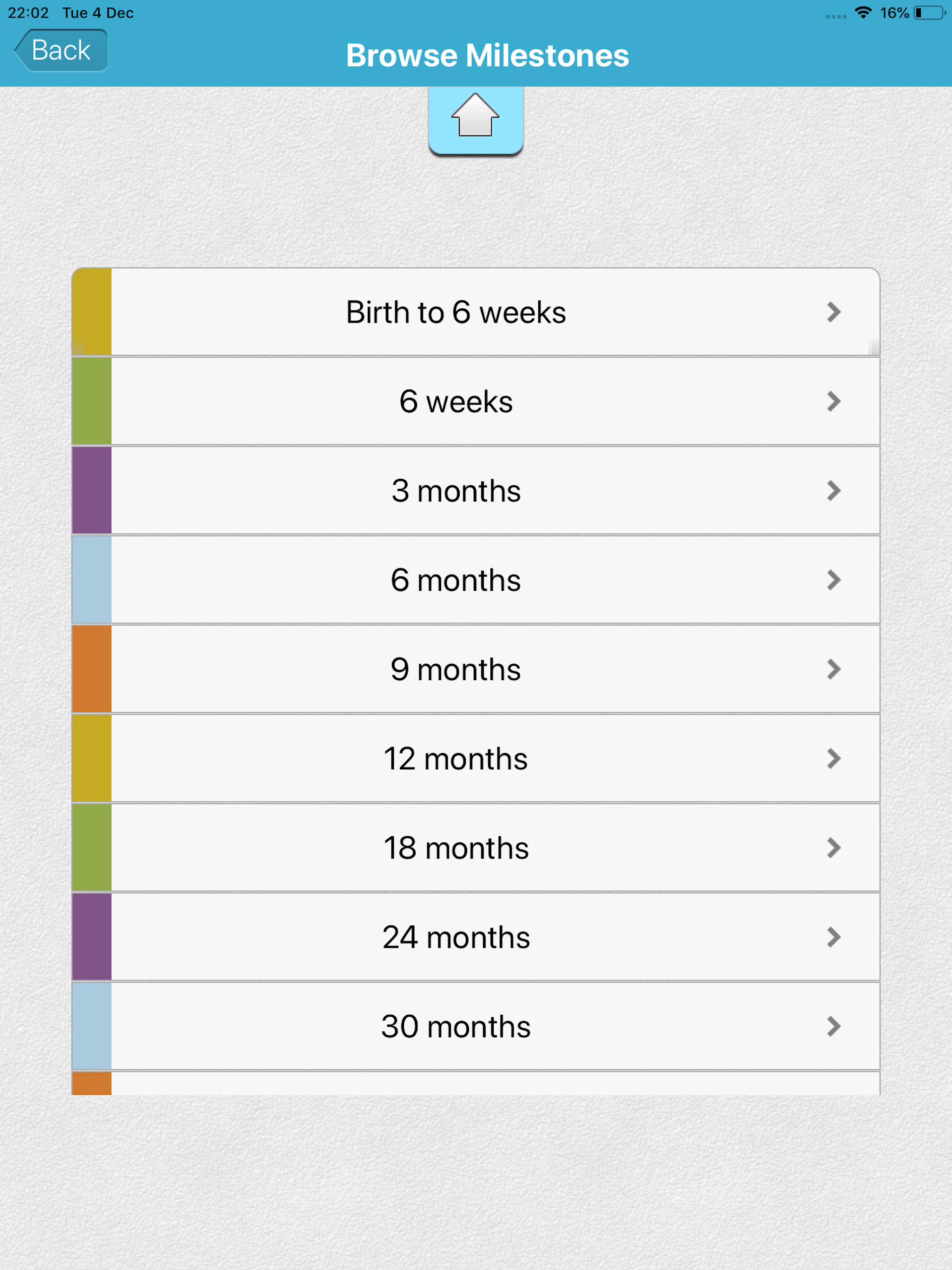Open the 6 weeks milestone row
The width and height of the screenshot is (952, 1270).
coord(456,401)
